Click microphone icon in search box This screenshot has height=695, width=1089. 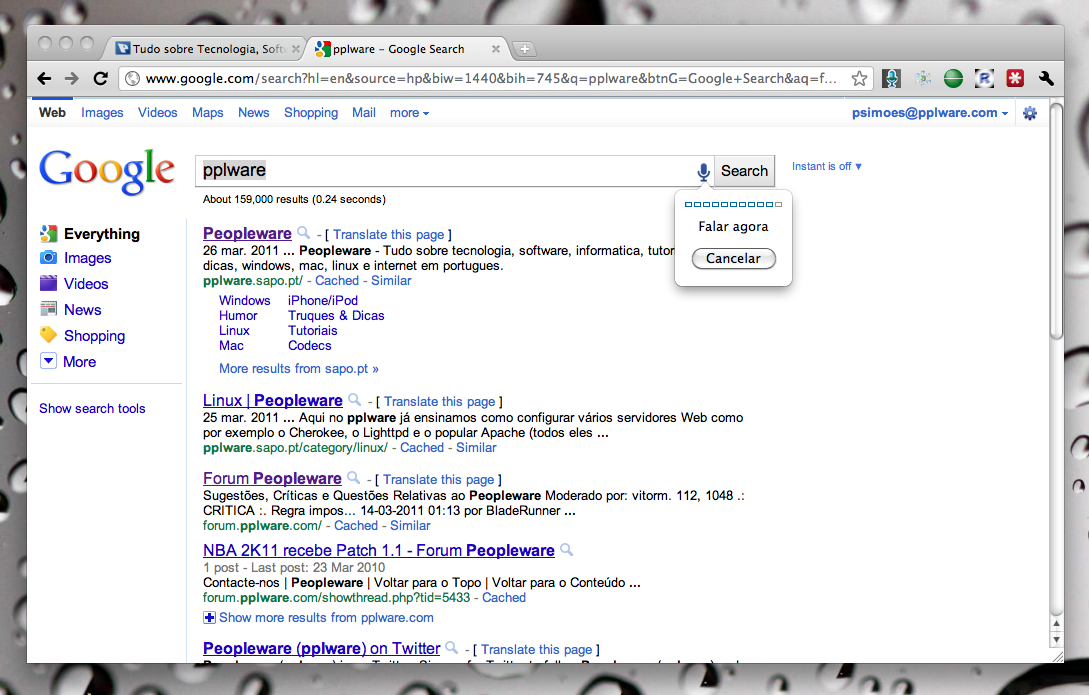click(704, 171)
